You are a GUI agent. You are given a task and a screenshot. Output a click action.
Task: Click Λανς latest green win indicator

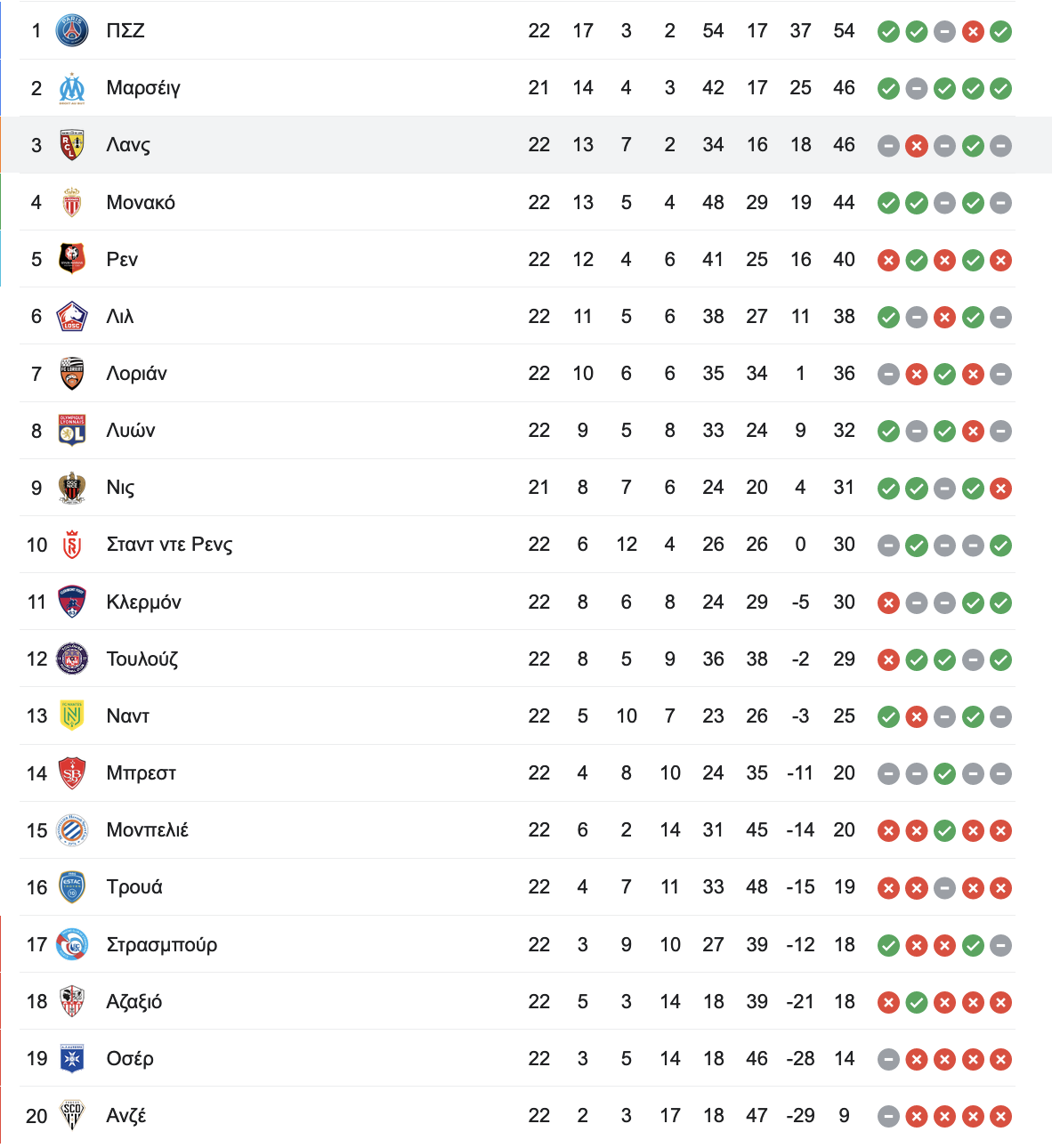[x=973, y=146]
